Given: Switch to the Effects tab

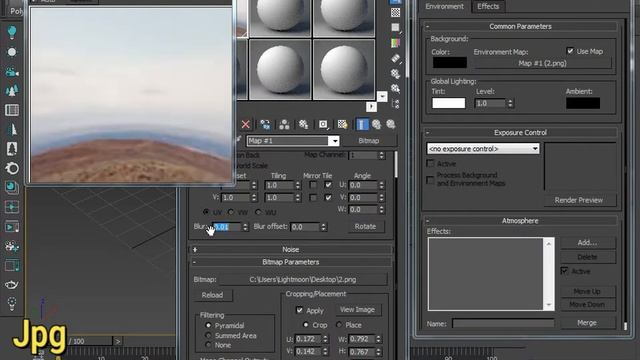Looking at the screenshot, I should tap(488, 6).
